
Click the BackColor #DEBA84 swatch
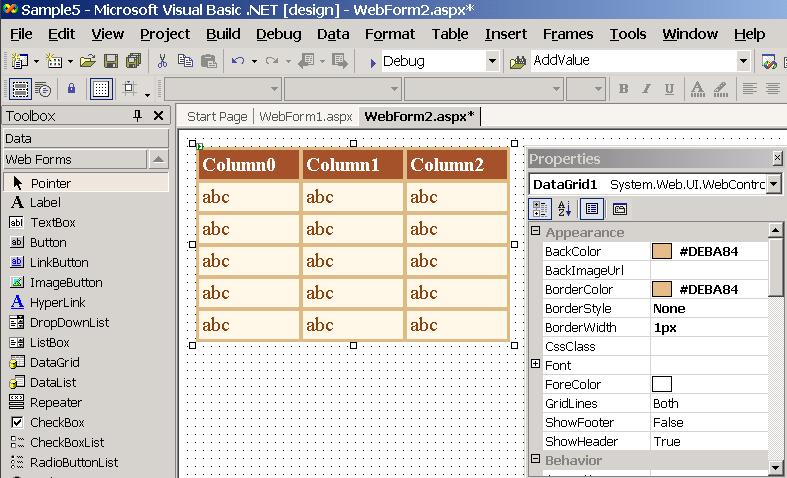click(662, 251)
